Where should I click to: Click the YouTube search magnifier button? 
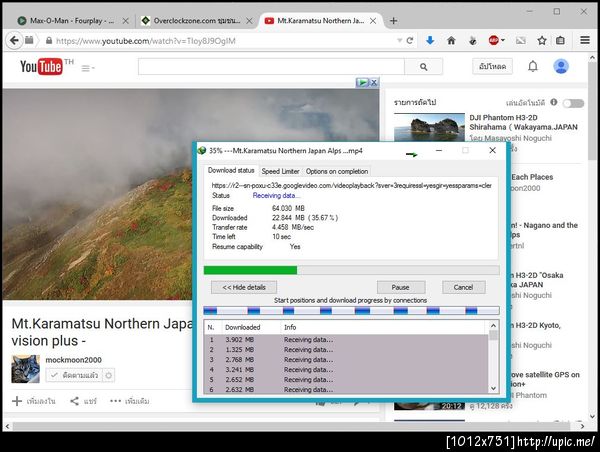(424, 67)
